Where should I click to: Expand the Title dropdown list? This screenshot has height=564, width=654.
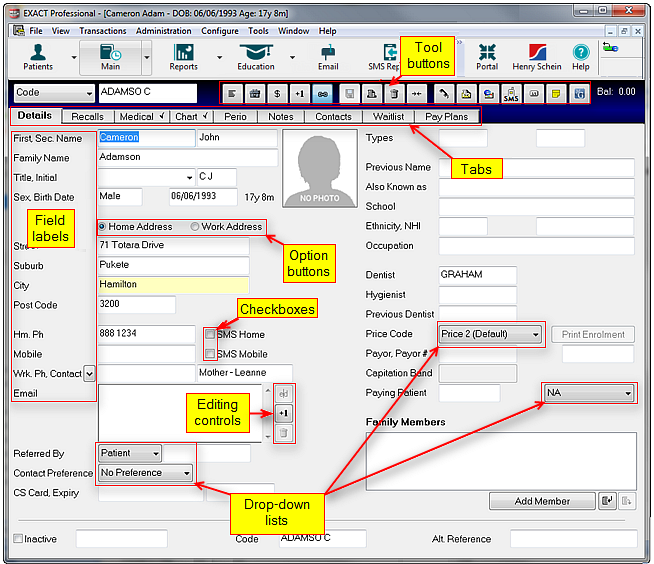(189, 177)
